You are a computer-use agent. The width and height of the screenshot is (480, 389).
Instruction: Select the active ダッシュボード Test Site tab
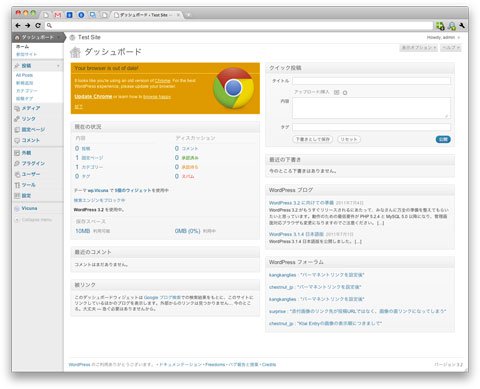146,15
